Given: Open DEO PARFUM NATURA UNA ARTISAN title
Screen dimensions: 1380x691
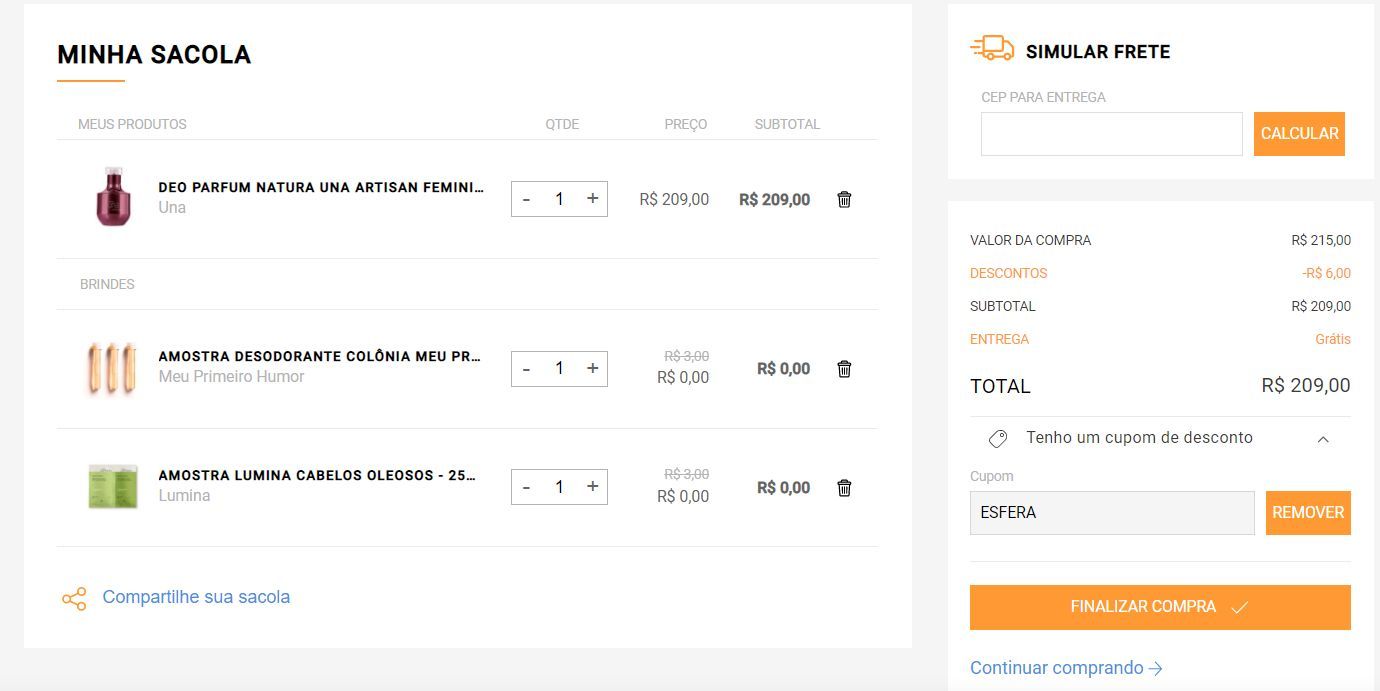Looking at the screenshot, I should click(x=321, y=187).
